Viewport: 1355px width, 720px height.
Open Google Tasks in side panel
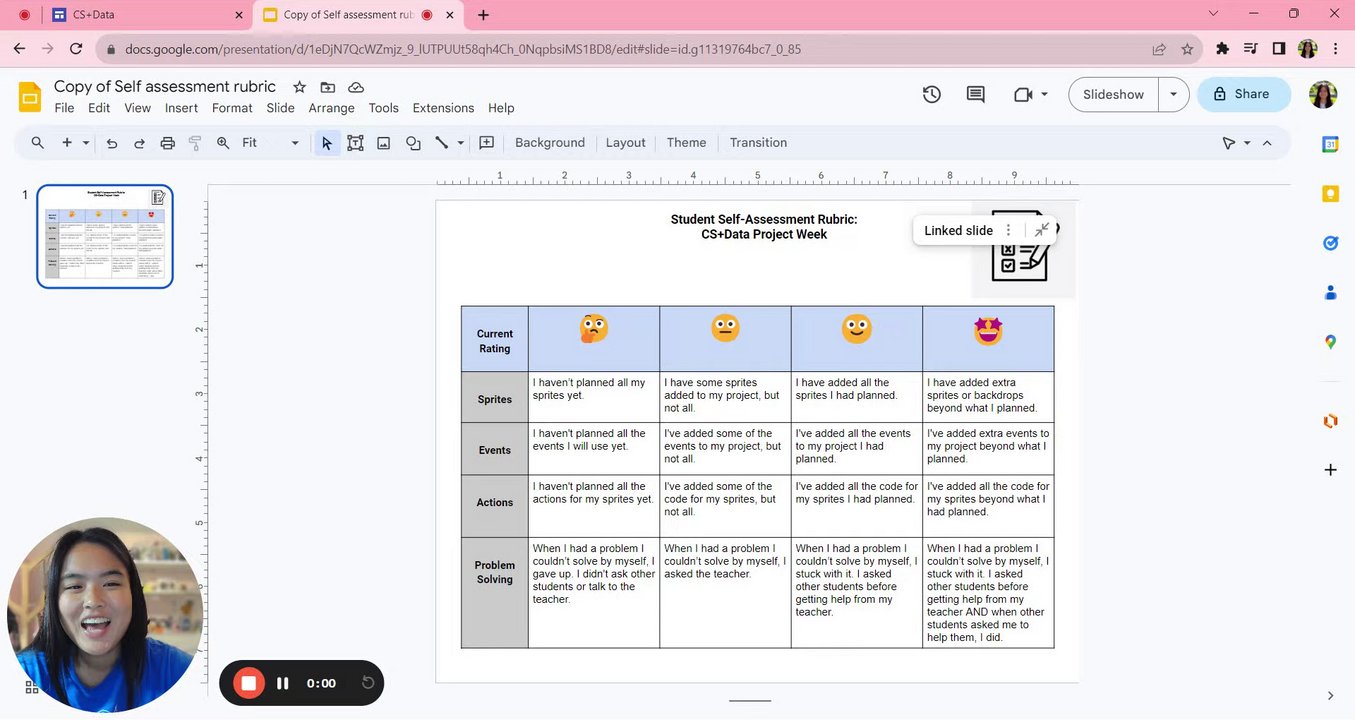click(x=1330, y=243)
